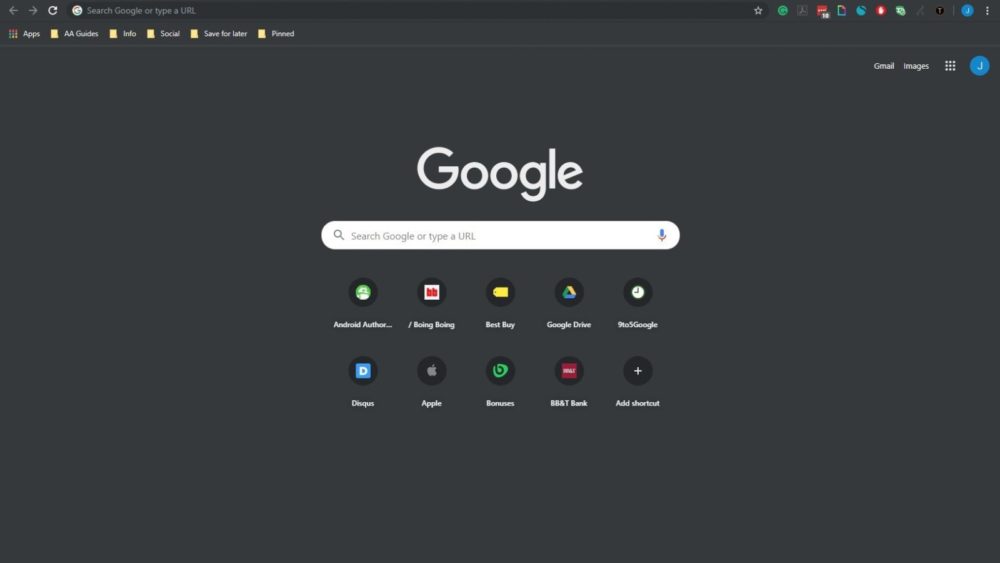Go forward using the browser forward arrow
Viewport: 1000px width, 563px height.
pos(33,10)
